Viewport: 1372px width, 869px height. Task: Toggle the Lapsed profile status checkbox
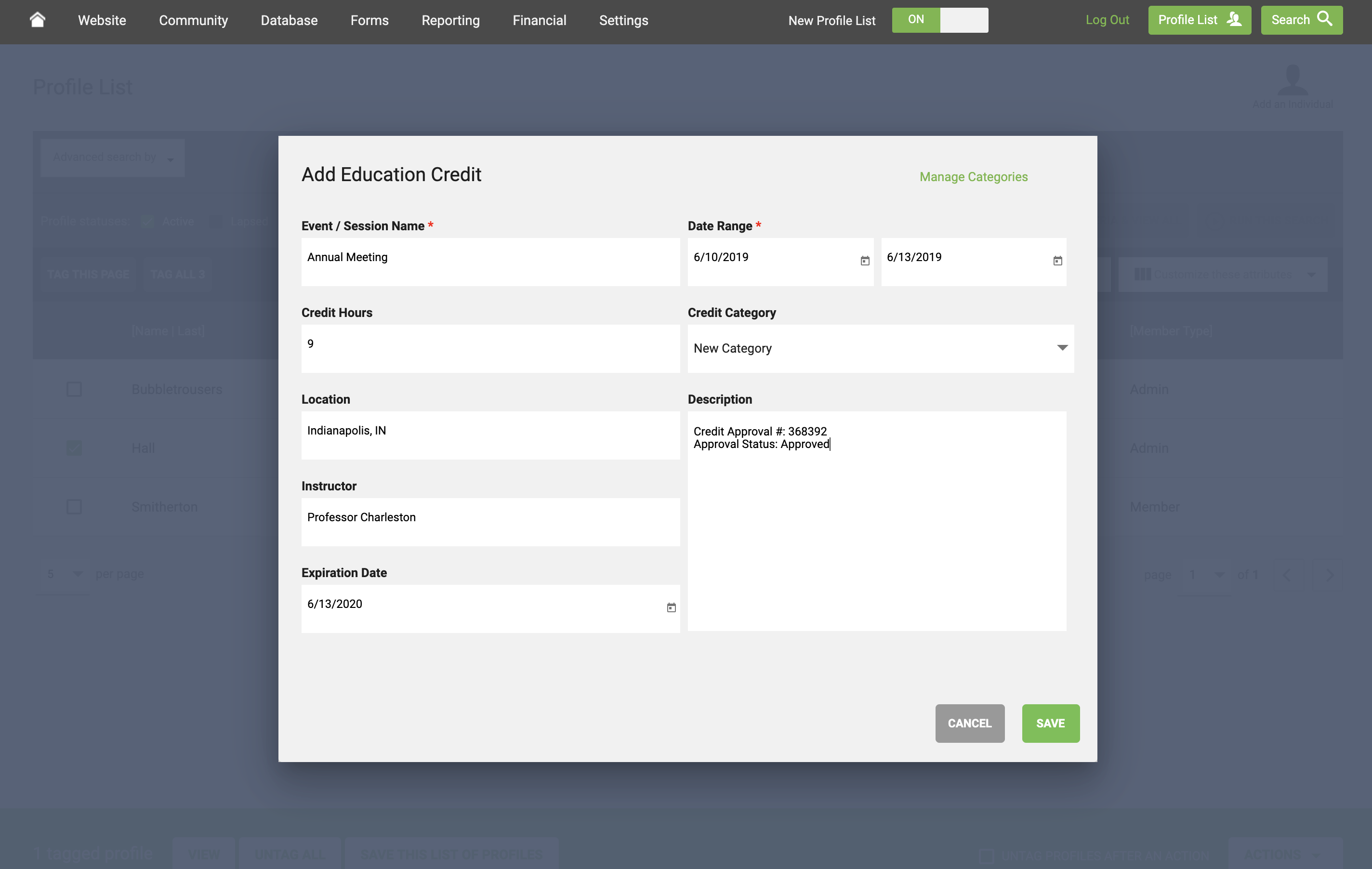click(x=215, y=221)
